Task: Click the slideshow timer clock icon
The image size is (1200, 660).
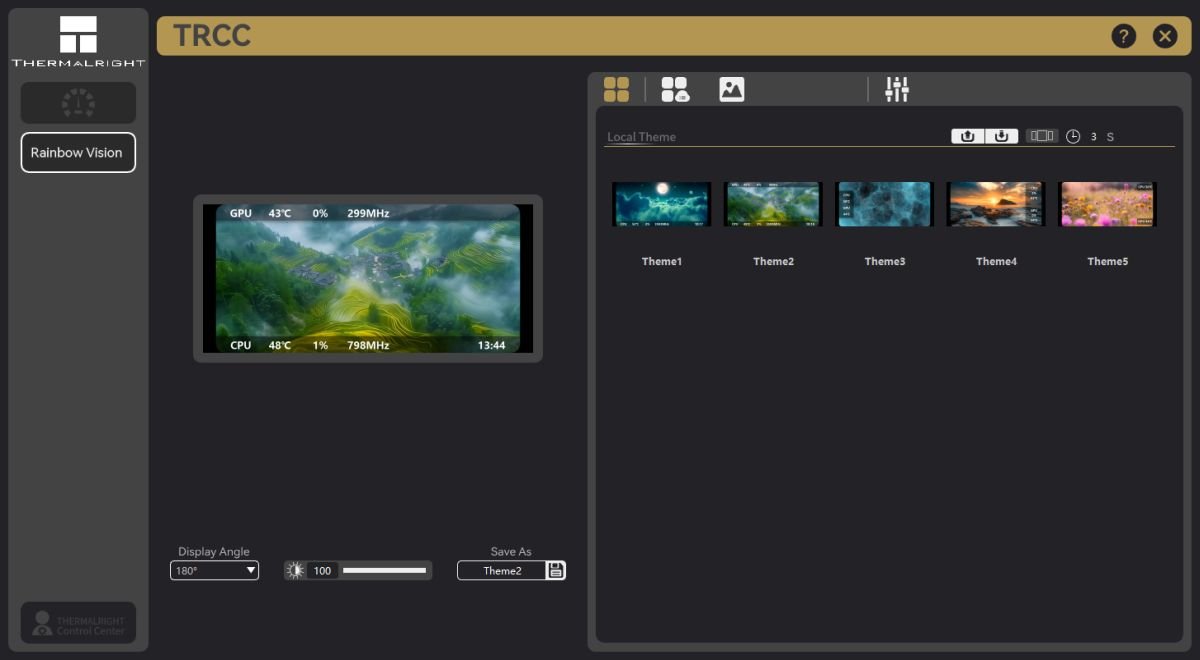Action: point(1073,136)
